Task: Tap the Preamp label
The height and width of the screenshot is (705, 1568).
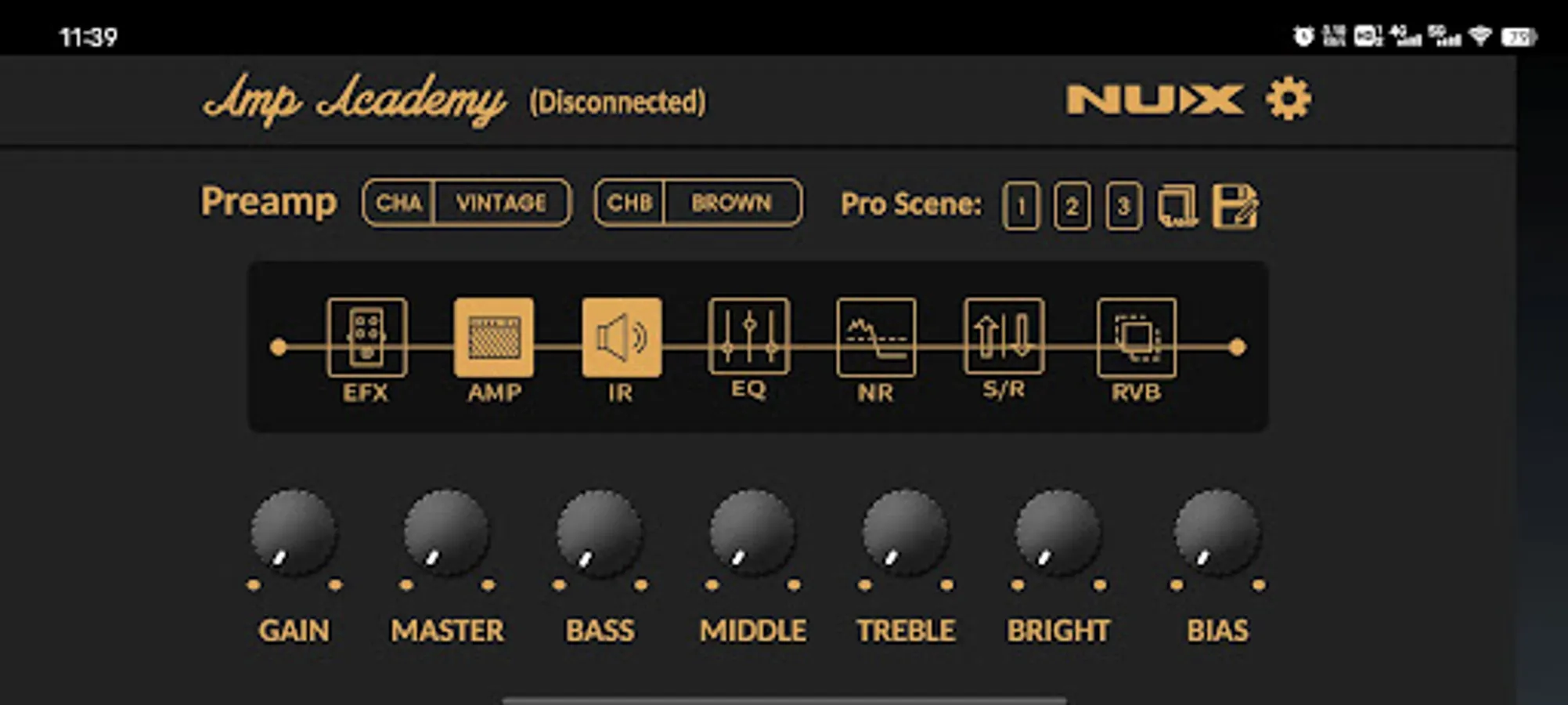Action: coord(269,202)
